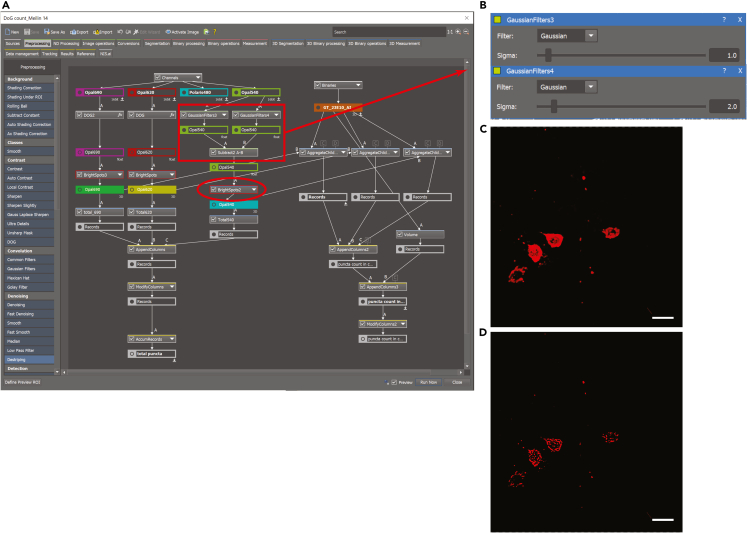Open the Measurement tab
The width and height of the screenshot is (747, 533).
click(x=254, y=43)
